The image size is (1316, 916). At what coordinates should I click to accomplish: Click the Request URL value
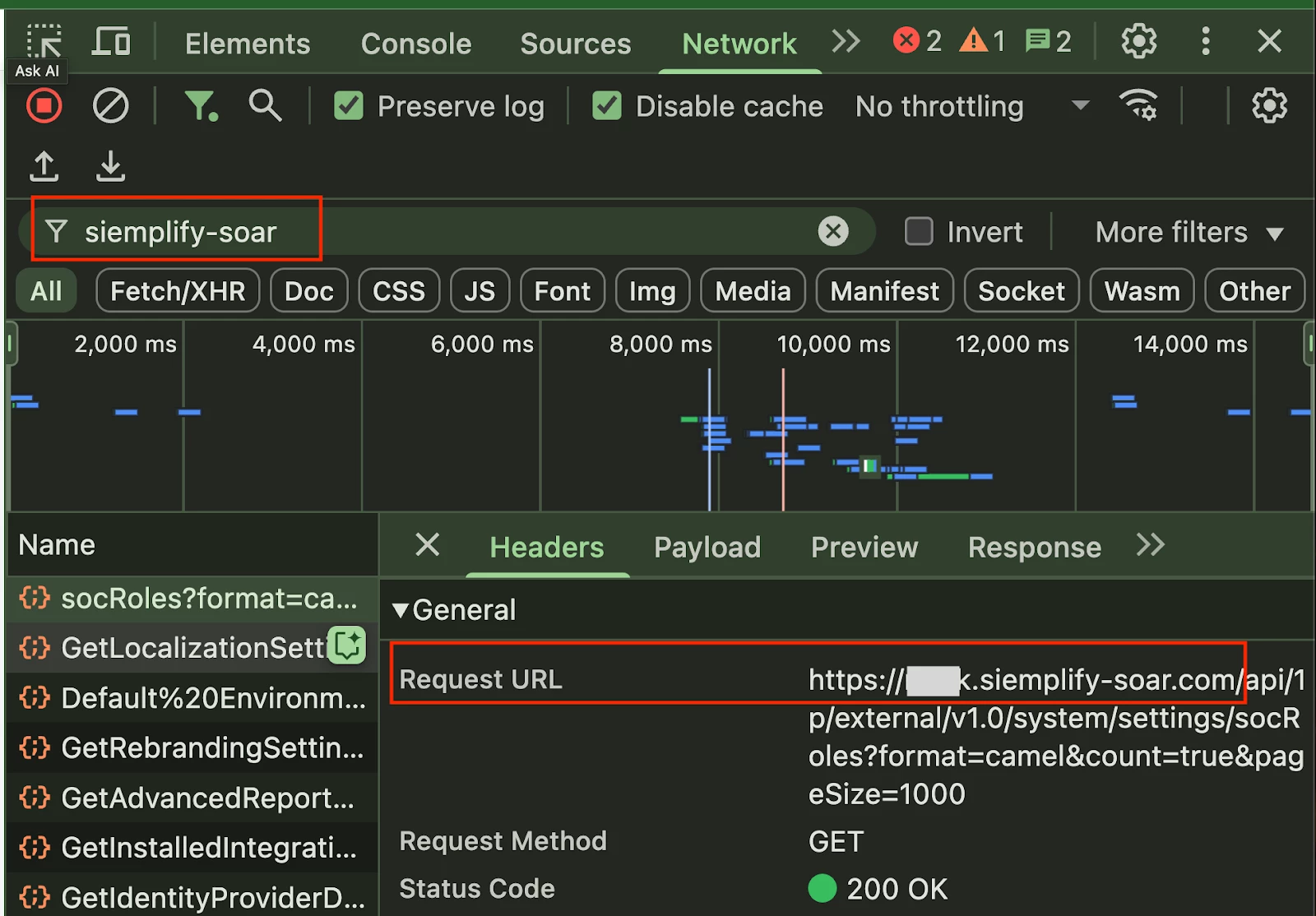click(1056, 737)
